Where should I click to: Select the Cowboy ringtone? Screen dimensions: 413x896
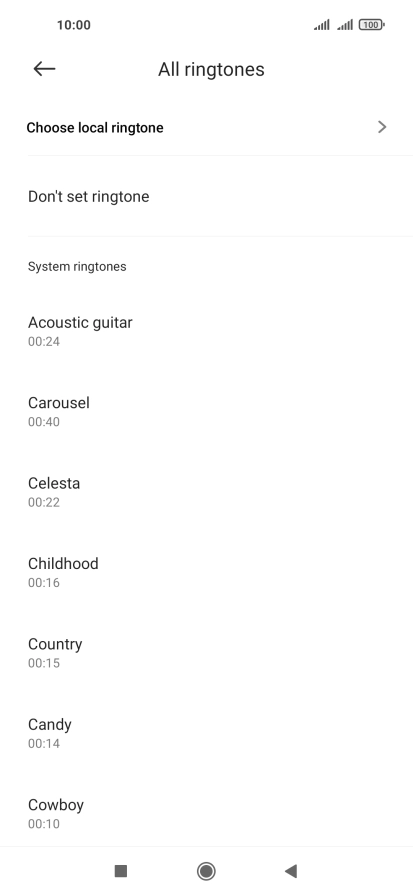[x=206, y=813]
